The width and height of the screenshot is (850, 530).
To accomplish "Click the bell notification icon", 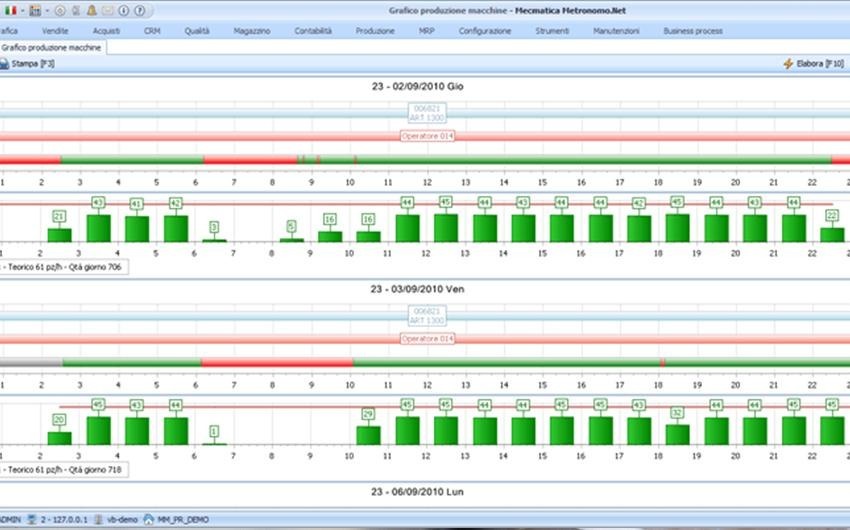I will [x=91, y=11].
